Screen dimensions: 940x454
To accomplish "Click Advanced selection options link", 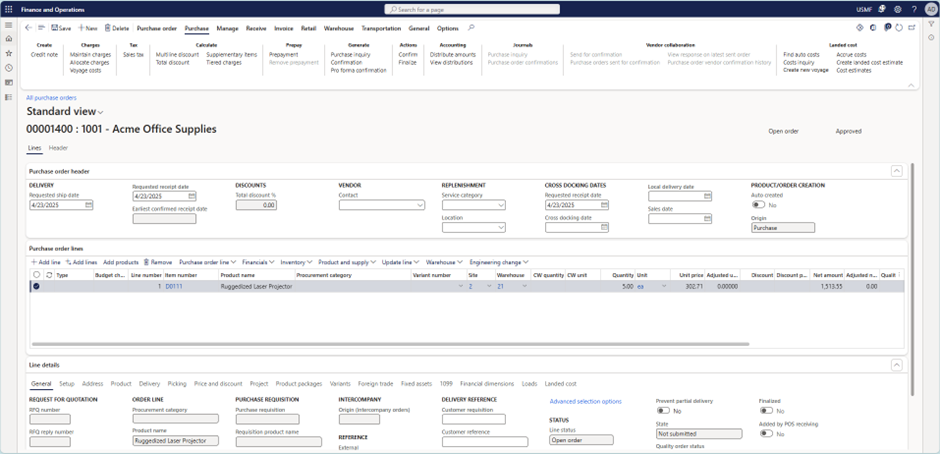I will pyautogui.click(x=585, y=401).
